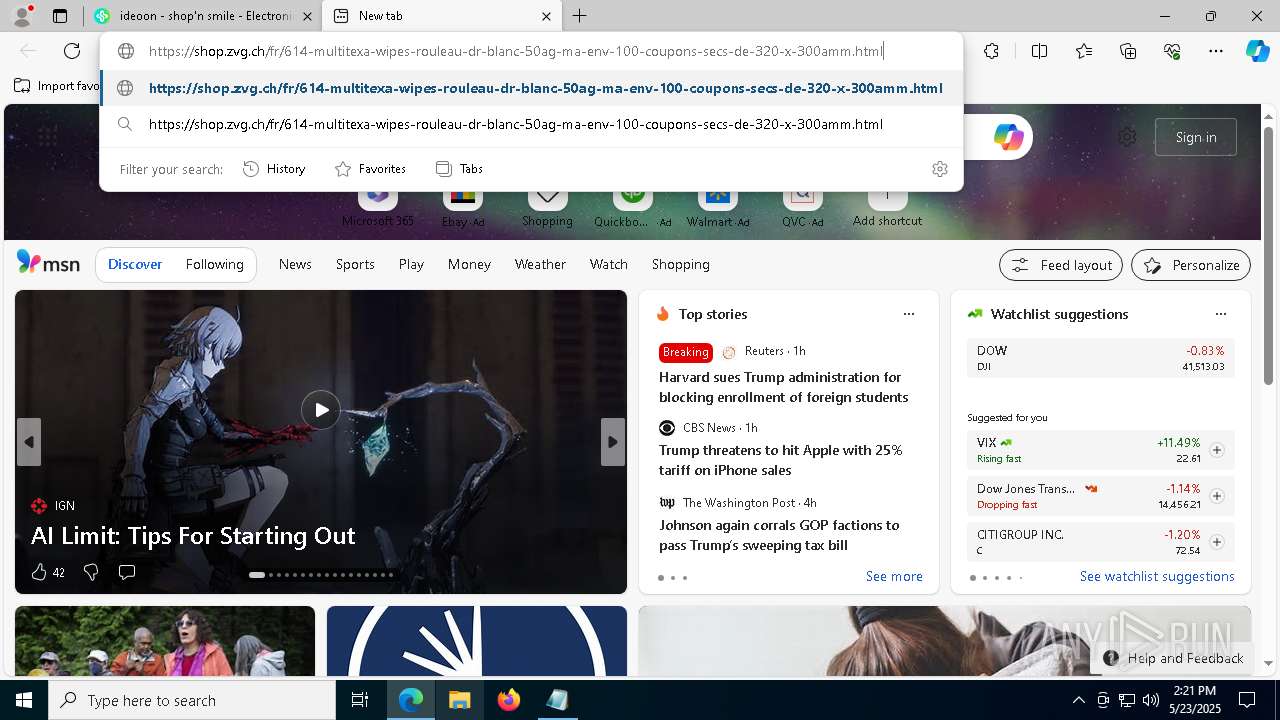Open the msn logo link
1280x720 pixels.
[48, 263]
